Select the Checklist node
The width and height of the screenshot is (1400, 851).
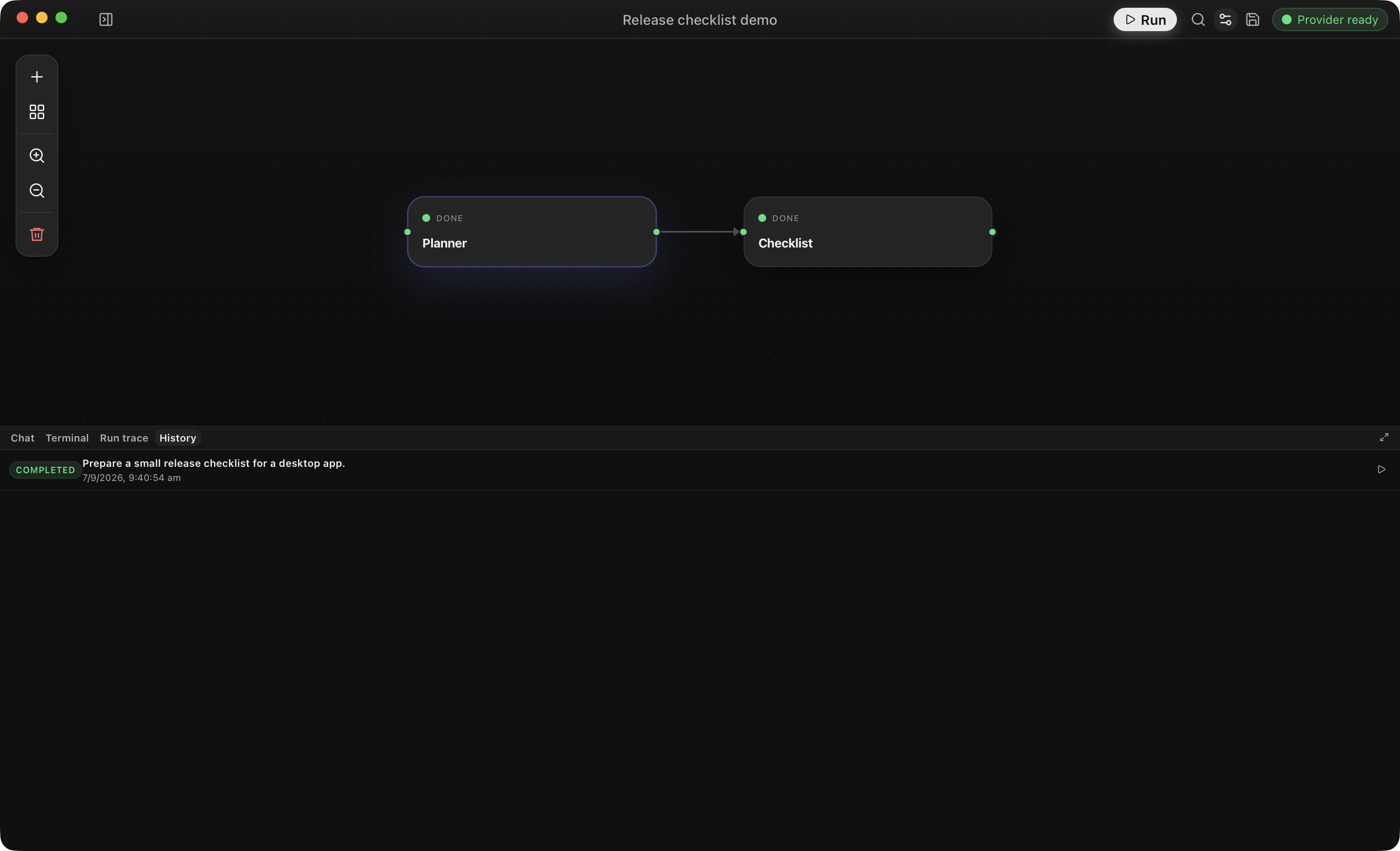868,232
